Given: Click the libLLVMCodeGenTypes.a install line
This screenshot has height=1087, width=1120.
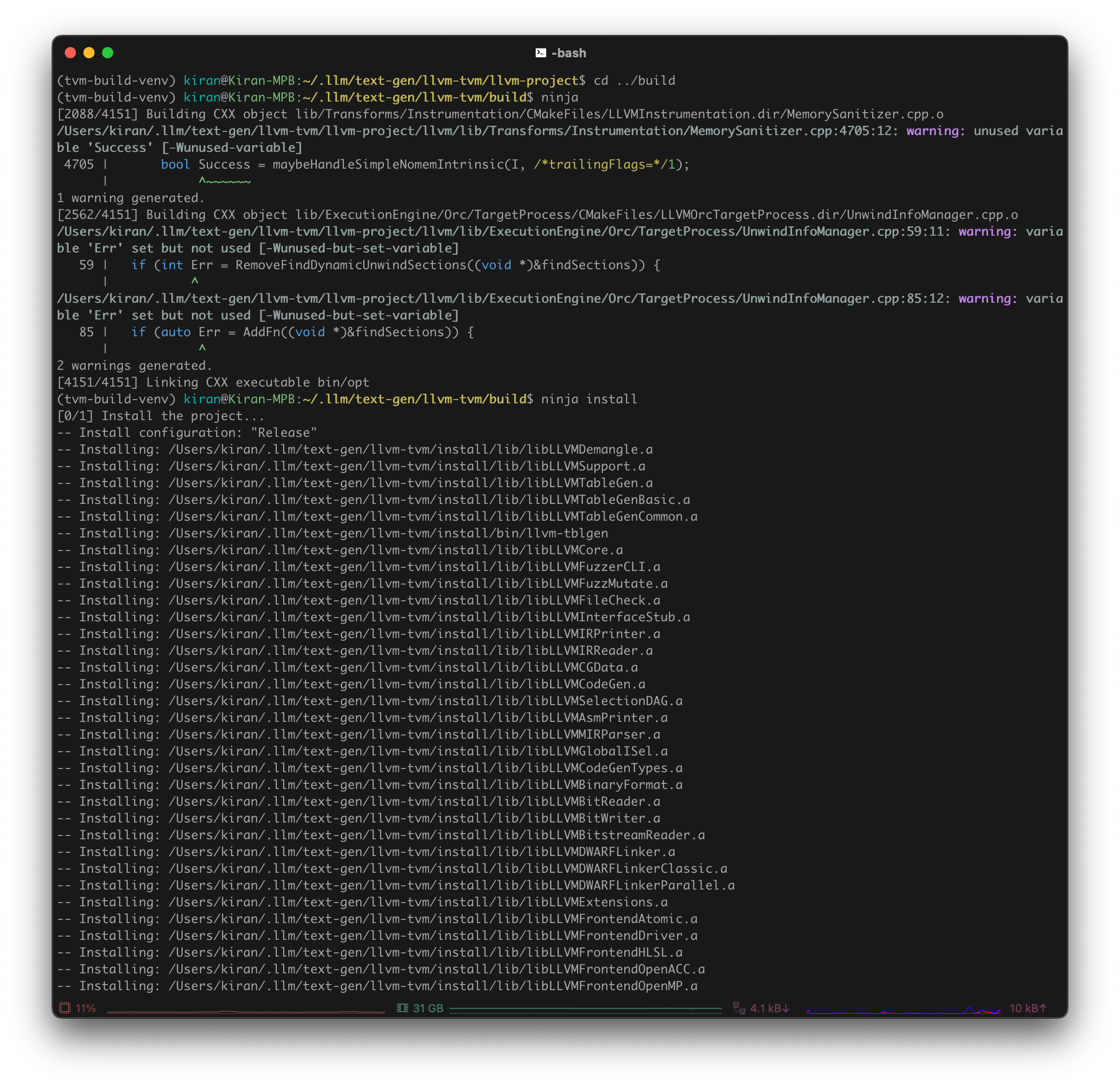Looking at the screenshot, I should click(370, 768).
